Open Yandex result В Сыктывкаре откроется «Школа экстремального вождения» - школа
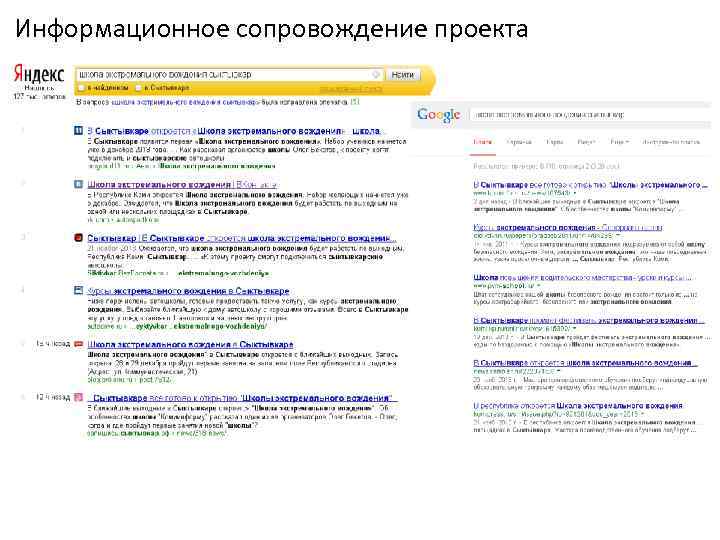The width and height of the screenshot is (720, 540). (x=234, y=131)
